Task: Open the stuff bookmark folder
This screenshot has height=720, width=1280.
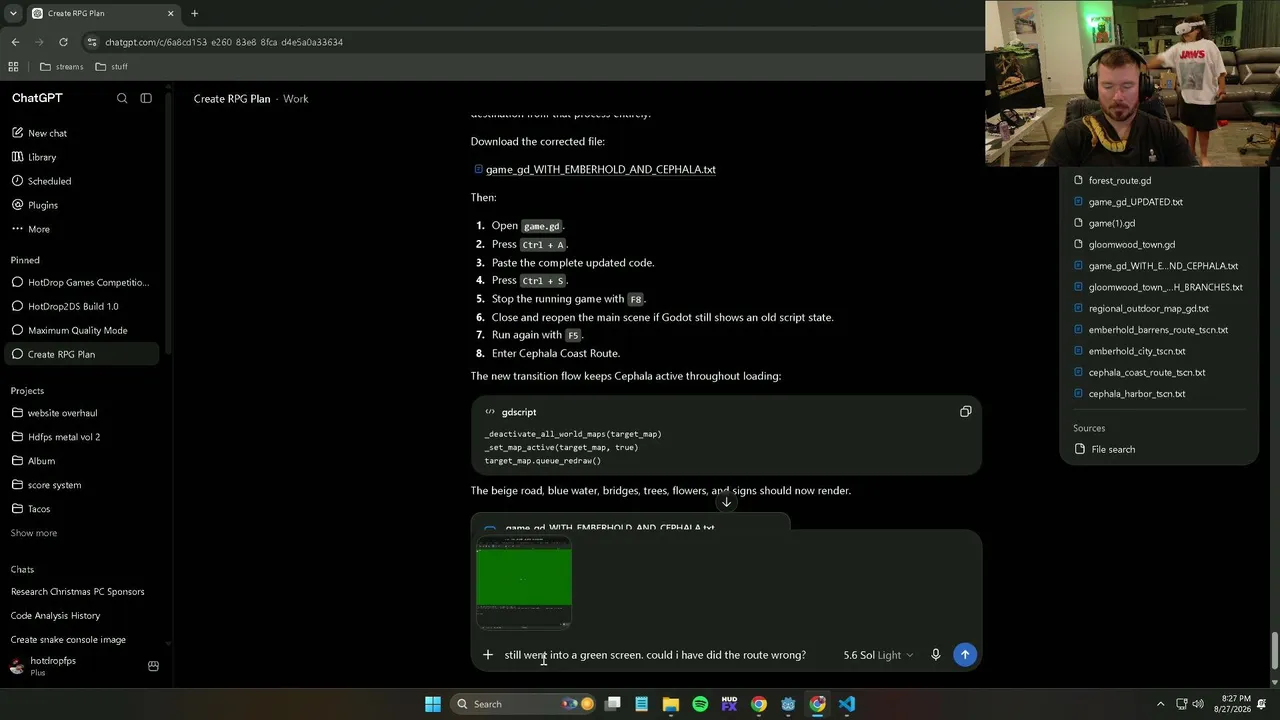Action: tap(111, 67)
